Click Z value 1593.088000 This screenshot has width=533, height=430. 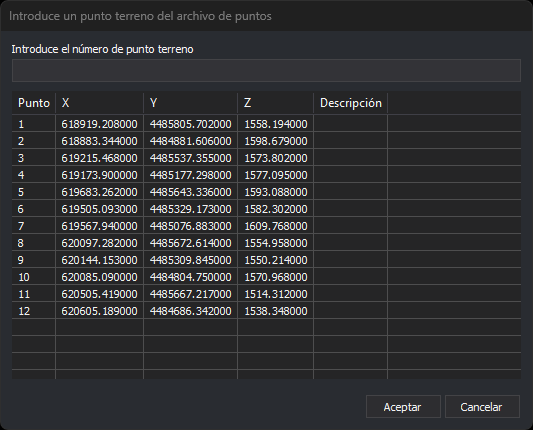pos(276,192)
